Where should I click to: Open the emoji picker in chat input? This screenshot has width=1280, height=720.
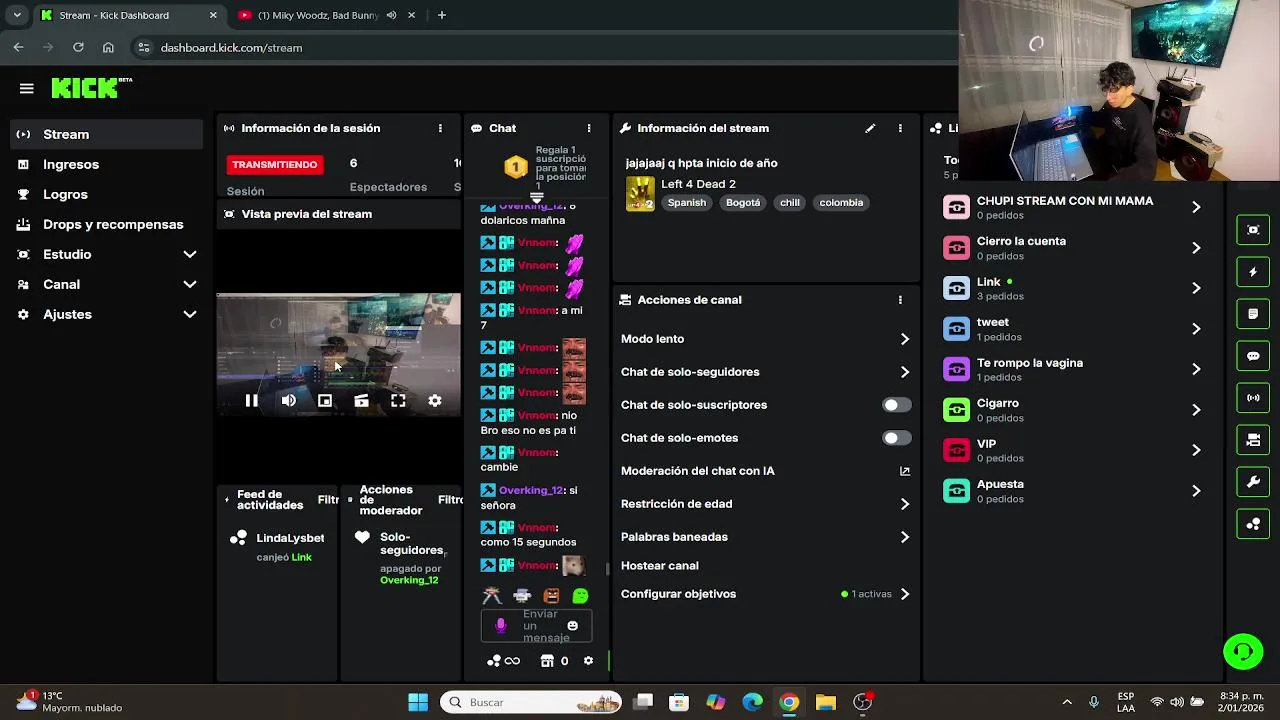pyautogui.click(x=573, y=626)
